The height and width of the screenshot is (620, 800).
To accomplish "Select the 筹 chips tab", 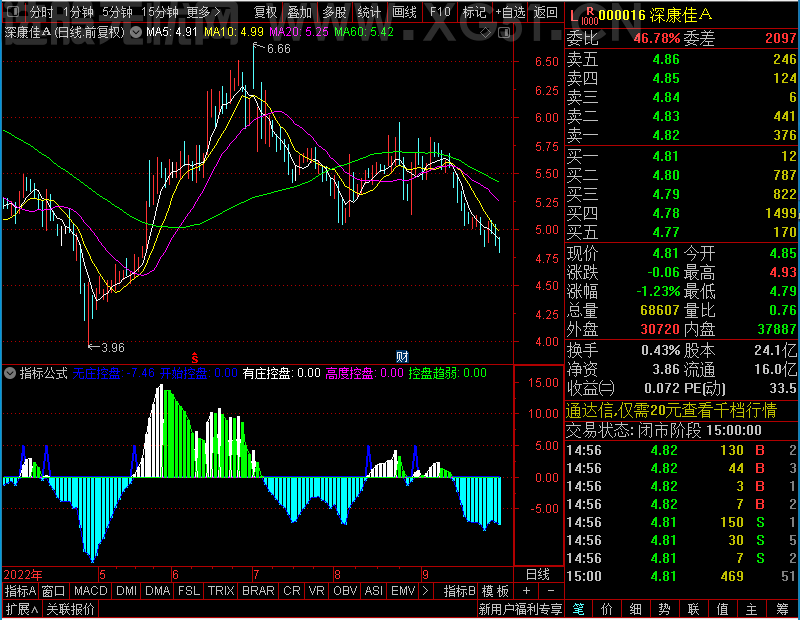I will (782, 609).
